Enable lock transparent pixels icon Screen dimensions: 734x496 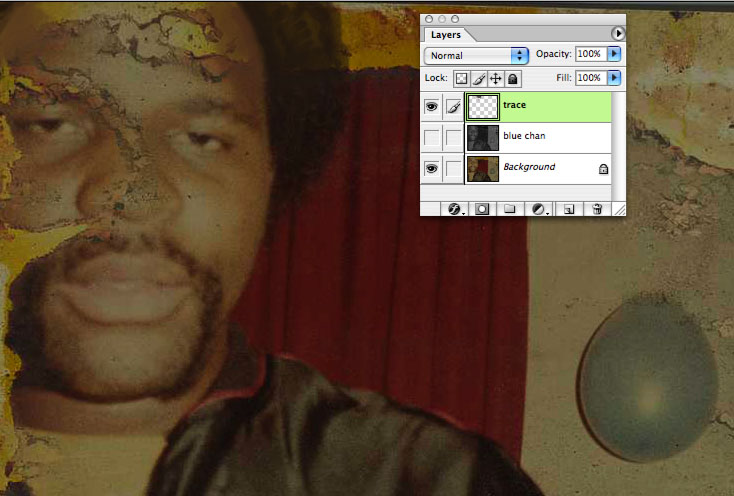461,79
